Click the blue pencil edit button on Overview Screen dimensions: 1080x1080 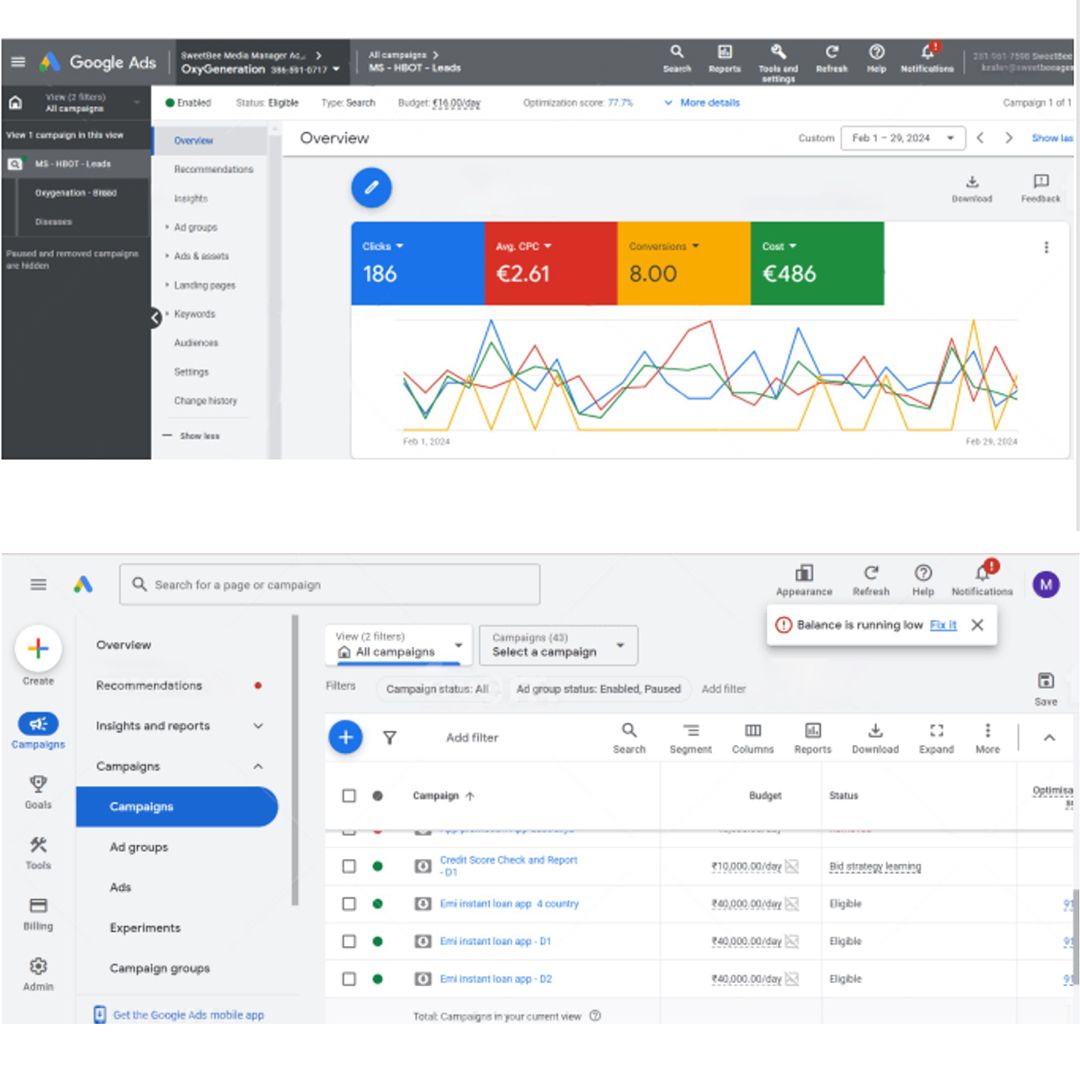[x=371, y=188]
